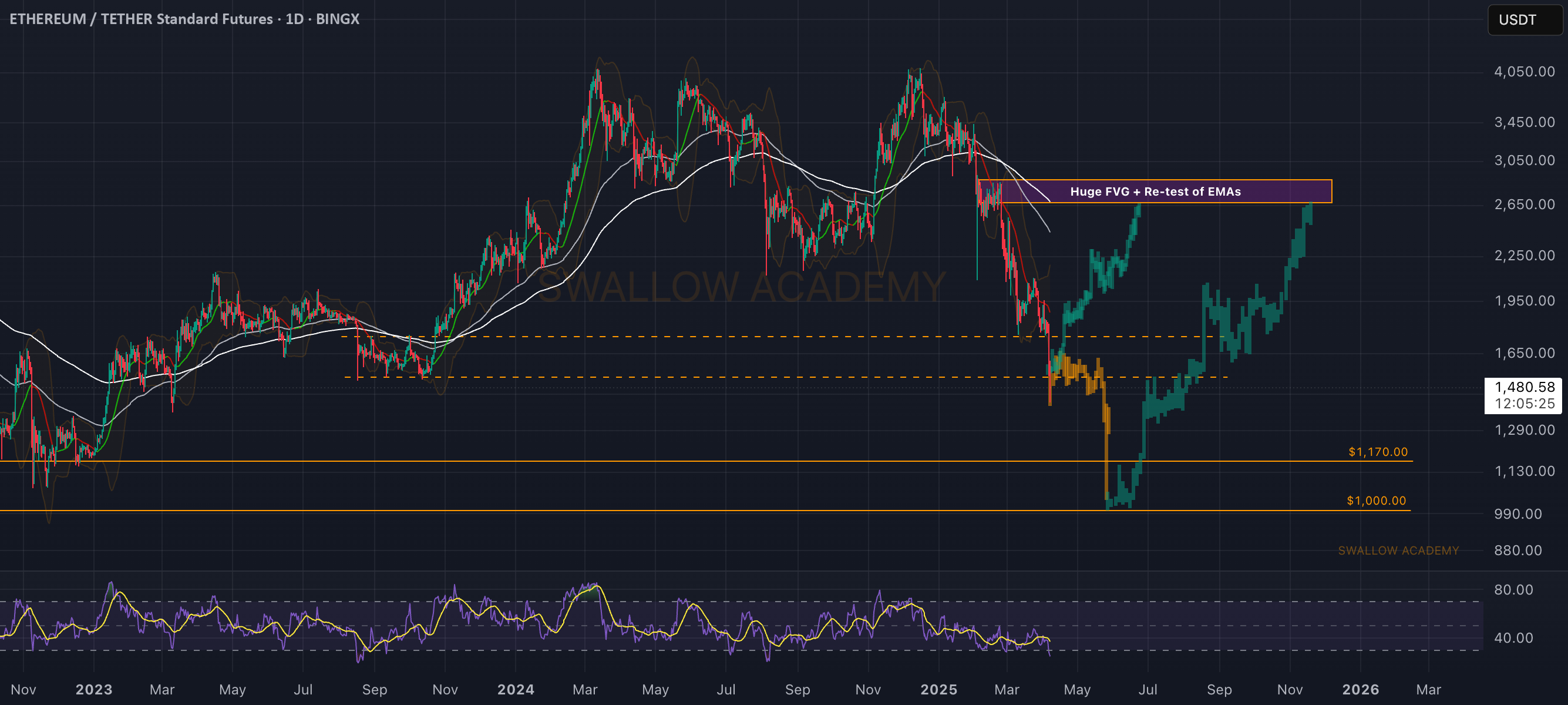Click RSI 80.00 level label

tap(1513, 589)
